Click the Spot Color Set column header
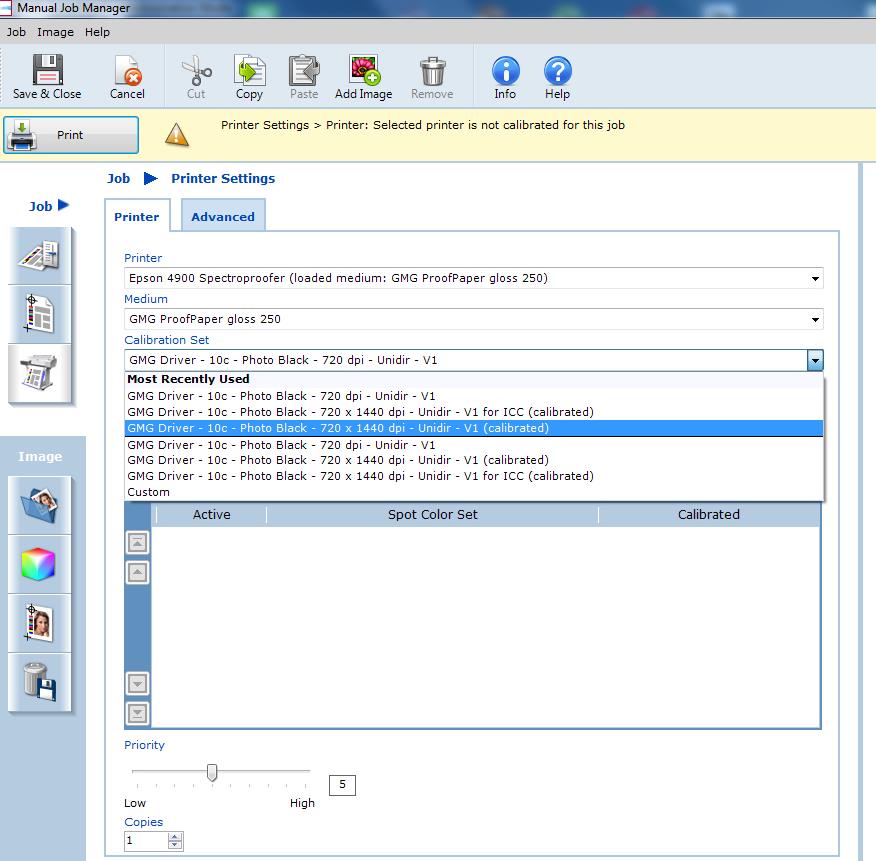Screen dimensions: 876x861 432,515
